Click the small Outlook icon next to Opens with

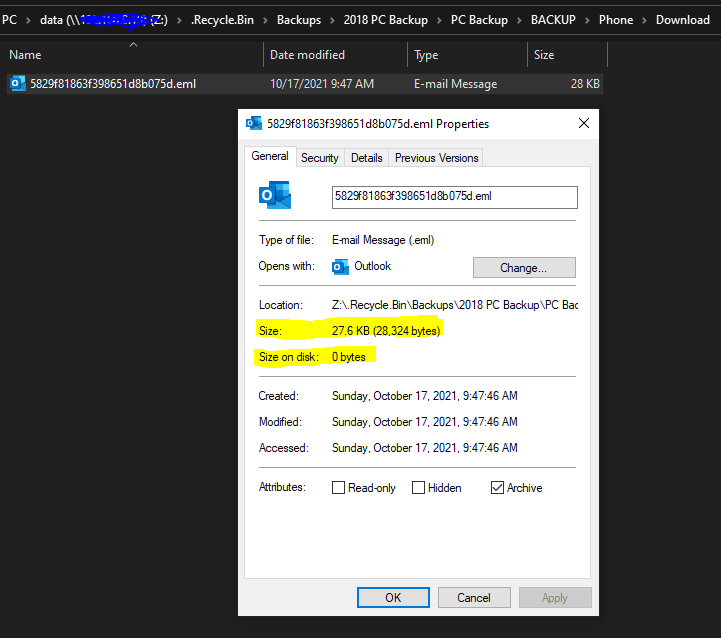coord(340,267)
